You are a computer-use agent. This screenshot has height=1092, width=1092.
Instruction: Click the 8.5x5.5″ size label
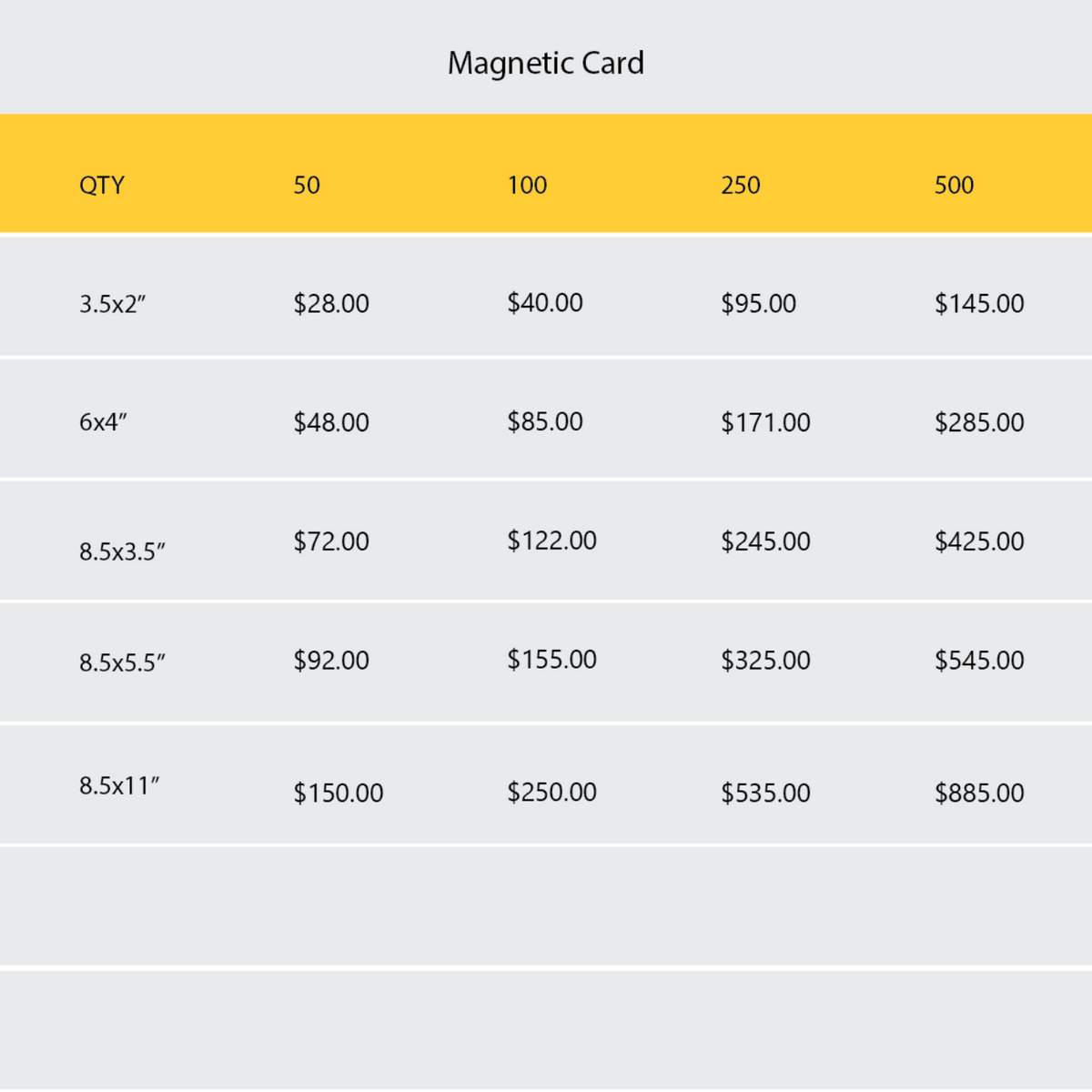pos(123,662)
